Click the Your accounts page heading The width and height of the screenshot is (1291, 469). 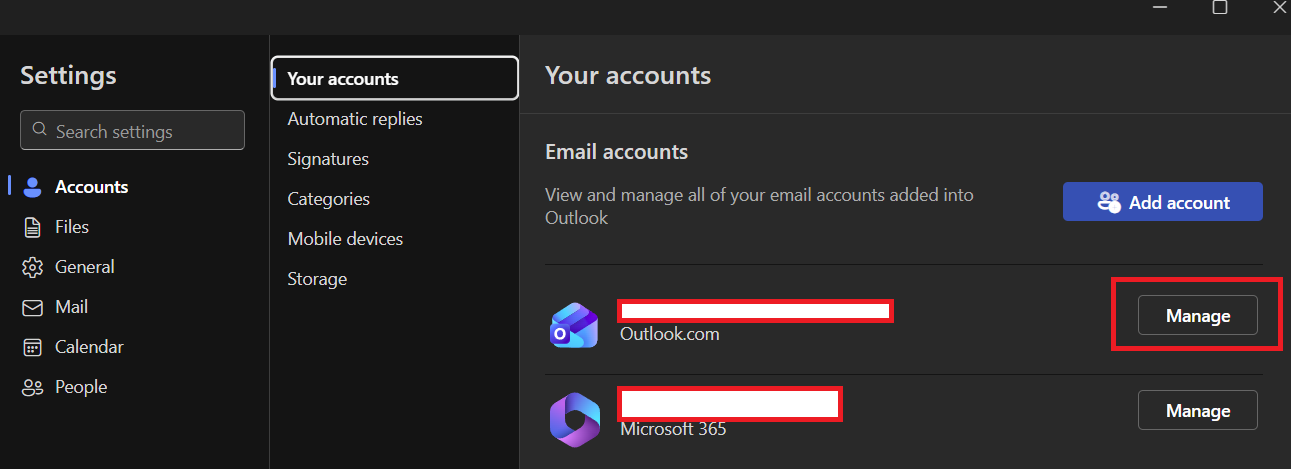(628, 75)
